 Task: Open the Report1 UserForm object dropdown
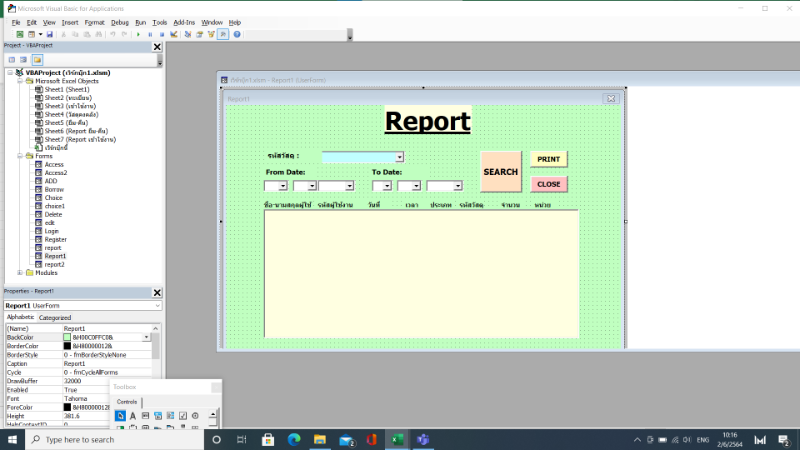[x=156, y=305]
